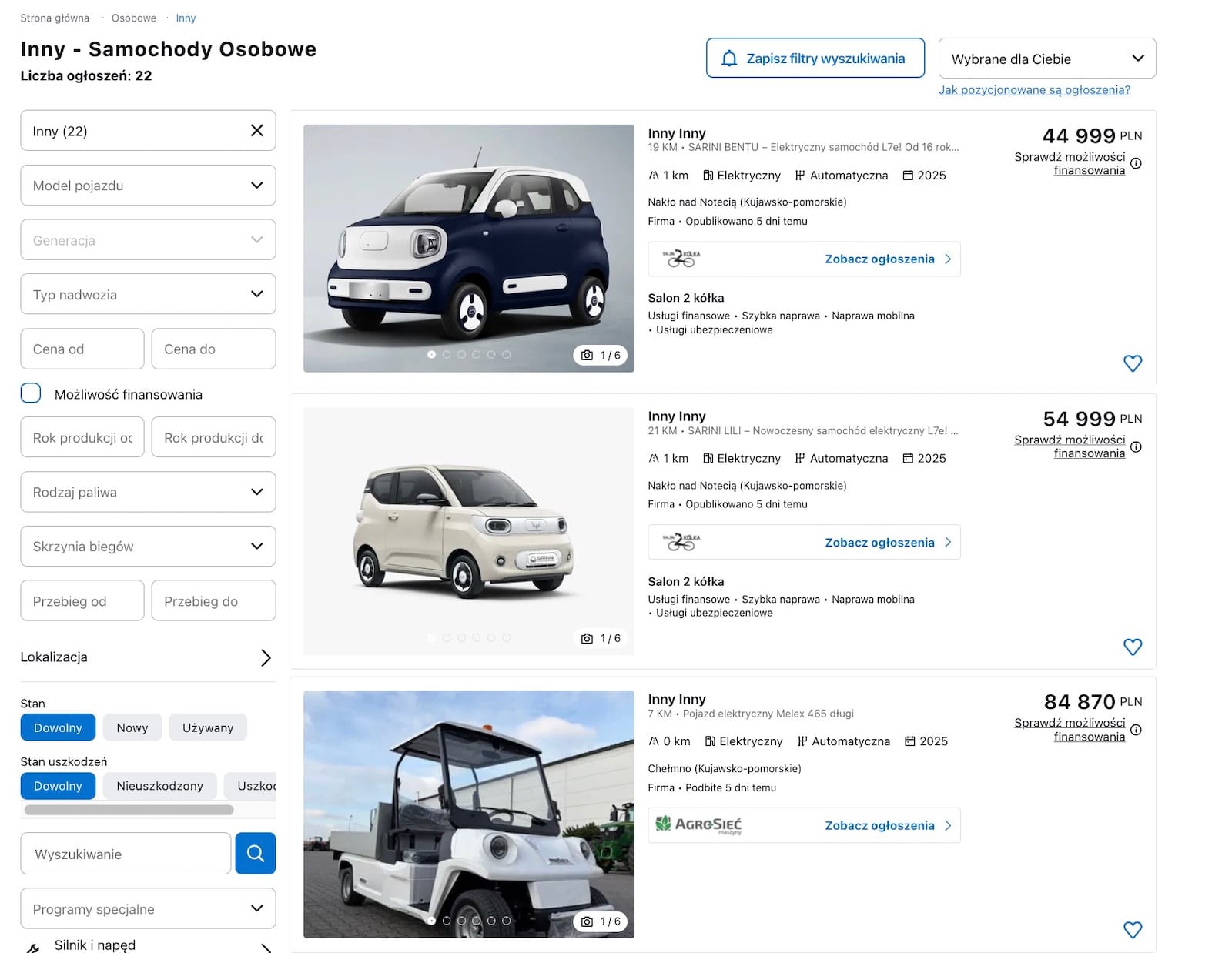
Task: Click the bell icon in save filters button
Action: click(x=728, y=59)
